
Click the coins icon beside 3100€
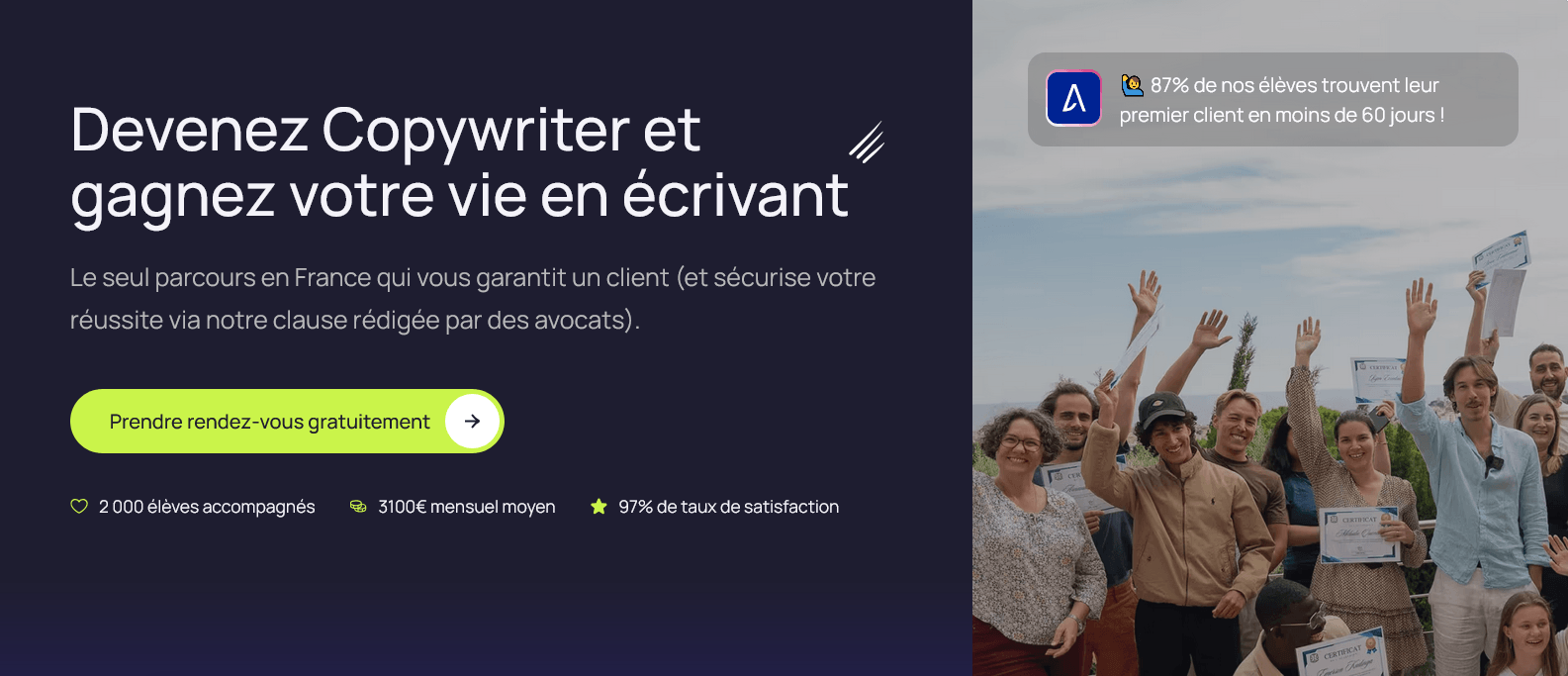click(358, 507)
